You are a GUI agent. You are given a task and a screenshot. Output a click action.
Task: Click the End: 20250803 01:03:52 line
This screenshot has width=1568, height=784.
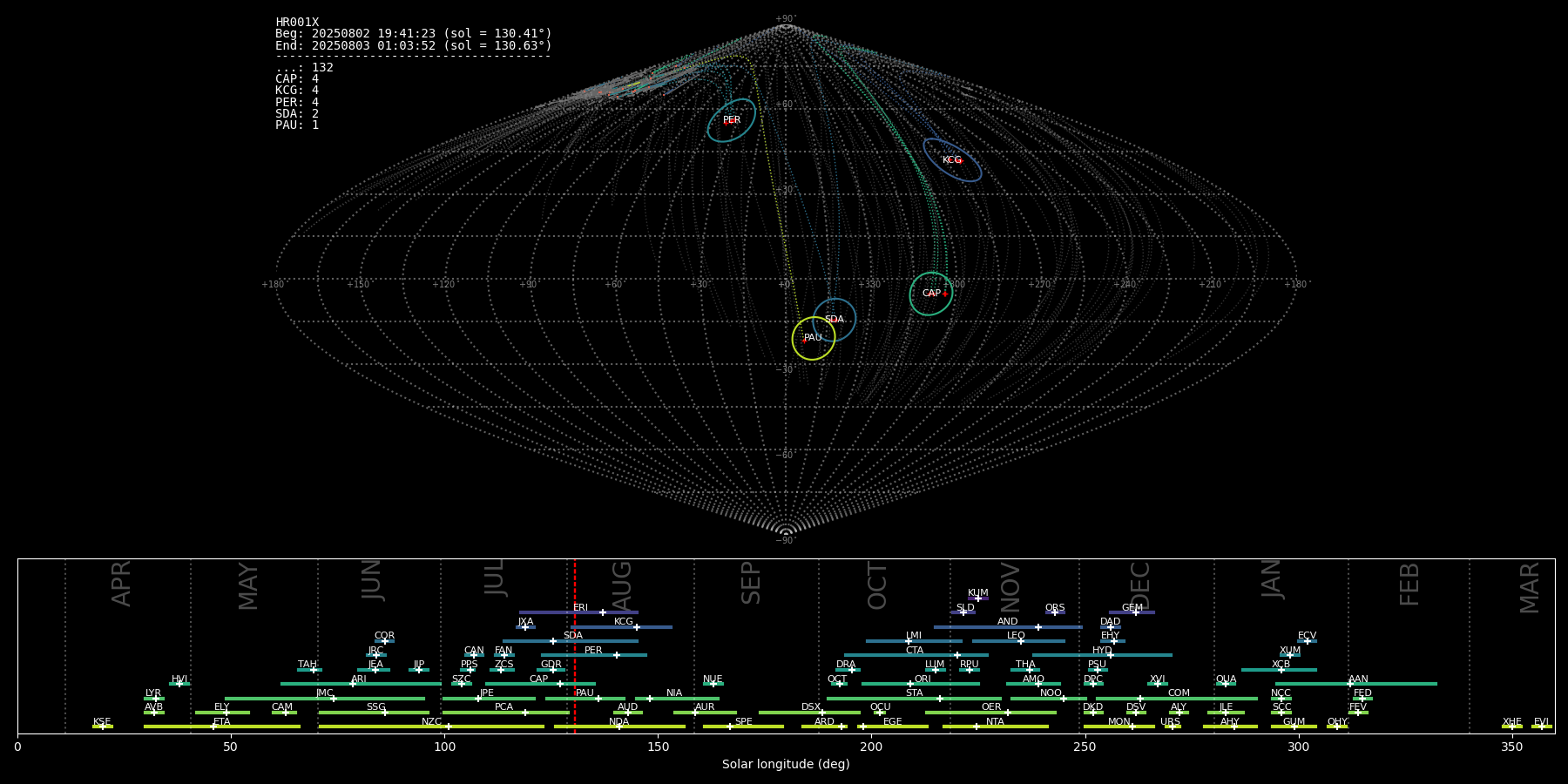point(414,45)
